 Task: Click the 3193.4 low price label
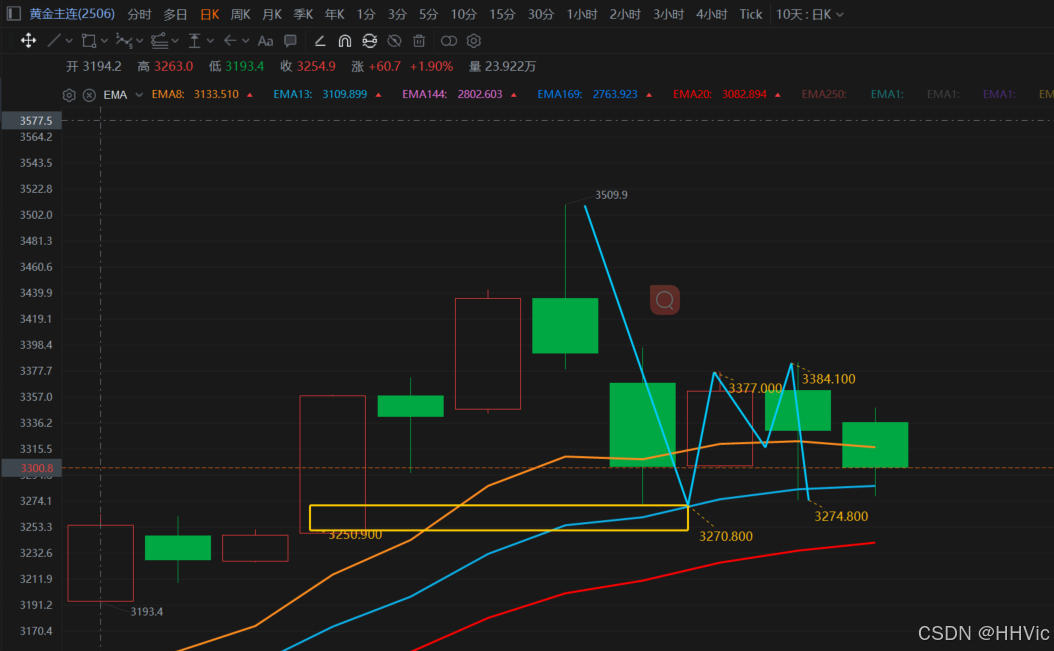click(147, 612)
